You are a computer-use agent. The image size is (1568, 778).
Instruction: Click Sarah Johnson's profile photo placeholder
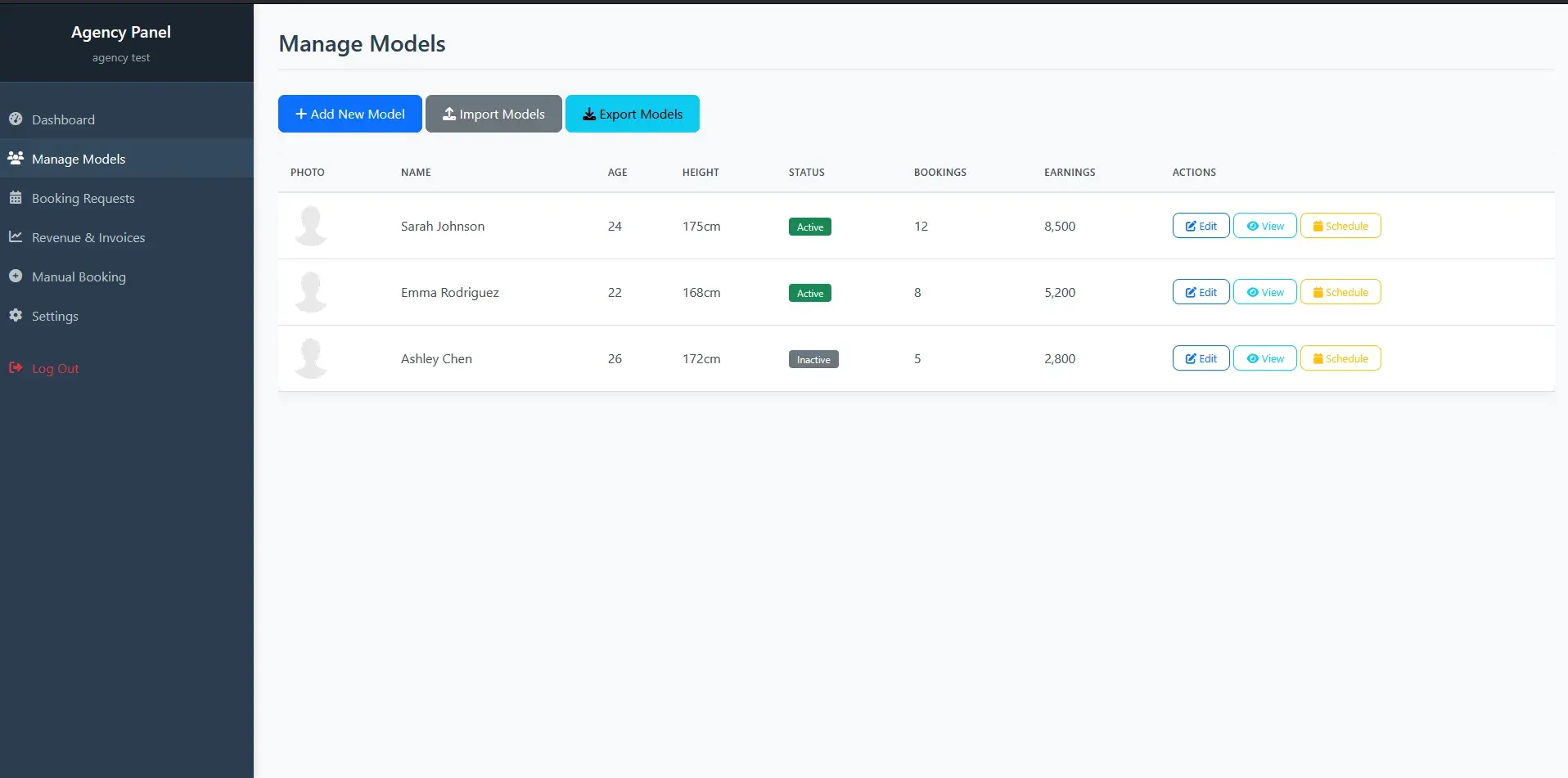point(311,226)
